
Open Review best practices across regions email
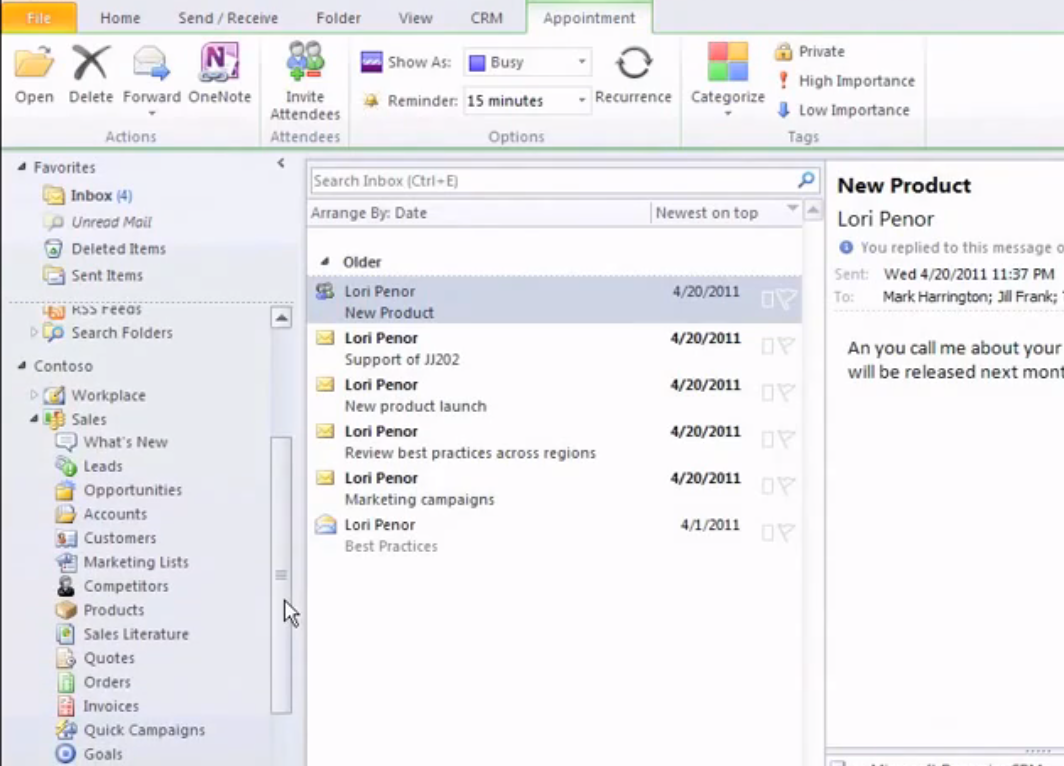(554, 440)
